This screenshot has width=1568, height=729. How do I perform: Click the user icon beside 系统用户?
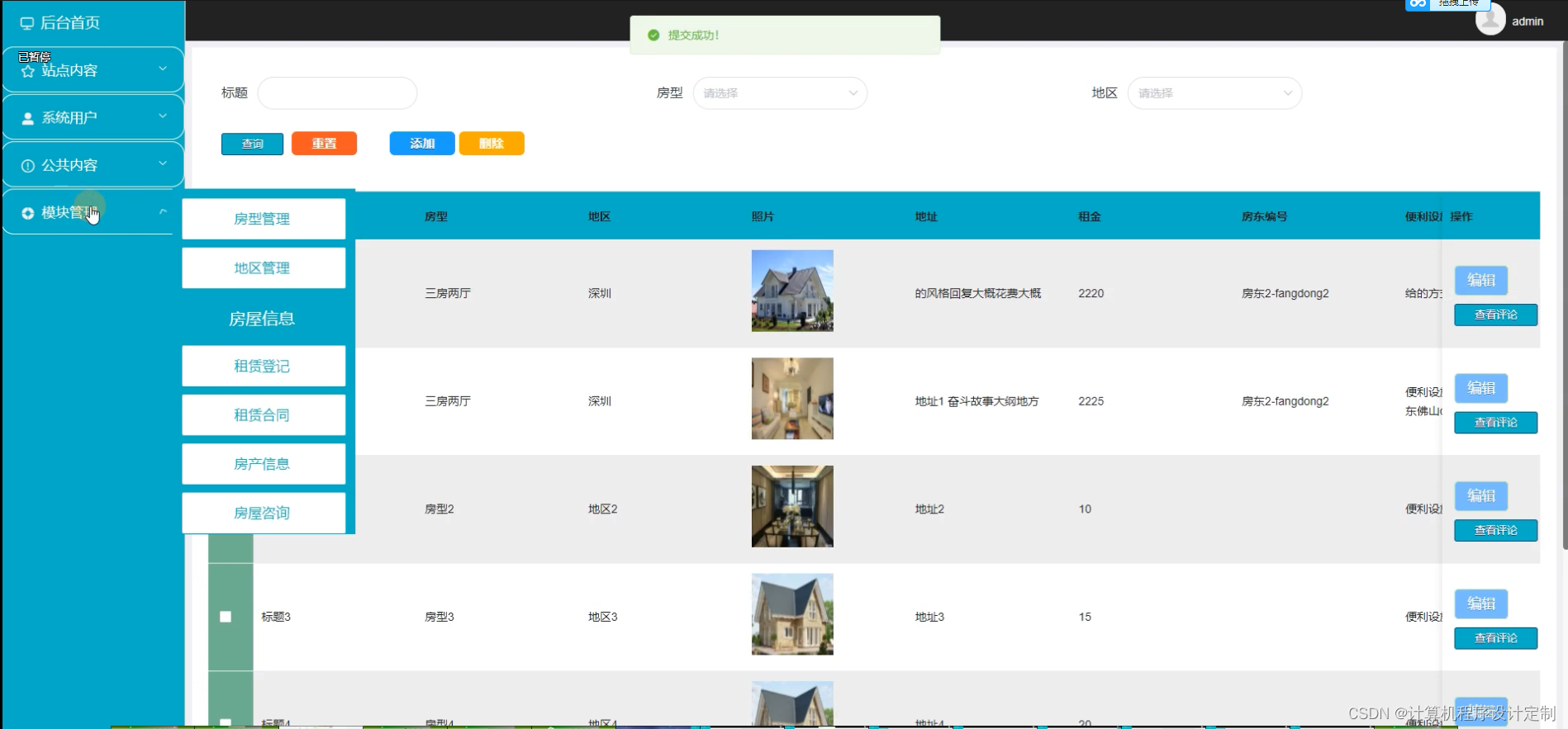[x=28, y=118]
